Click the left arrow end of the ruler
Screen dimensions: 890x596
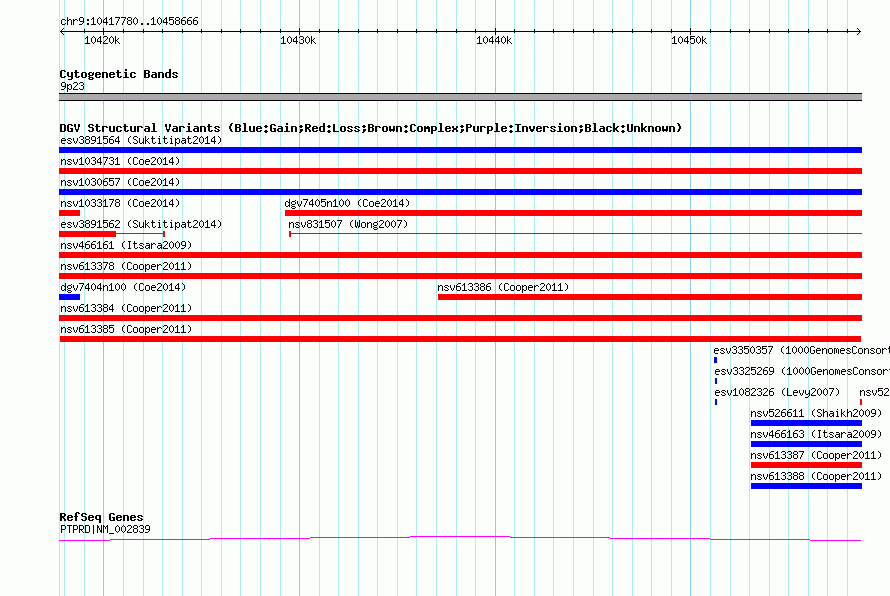[62, 31]
